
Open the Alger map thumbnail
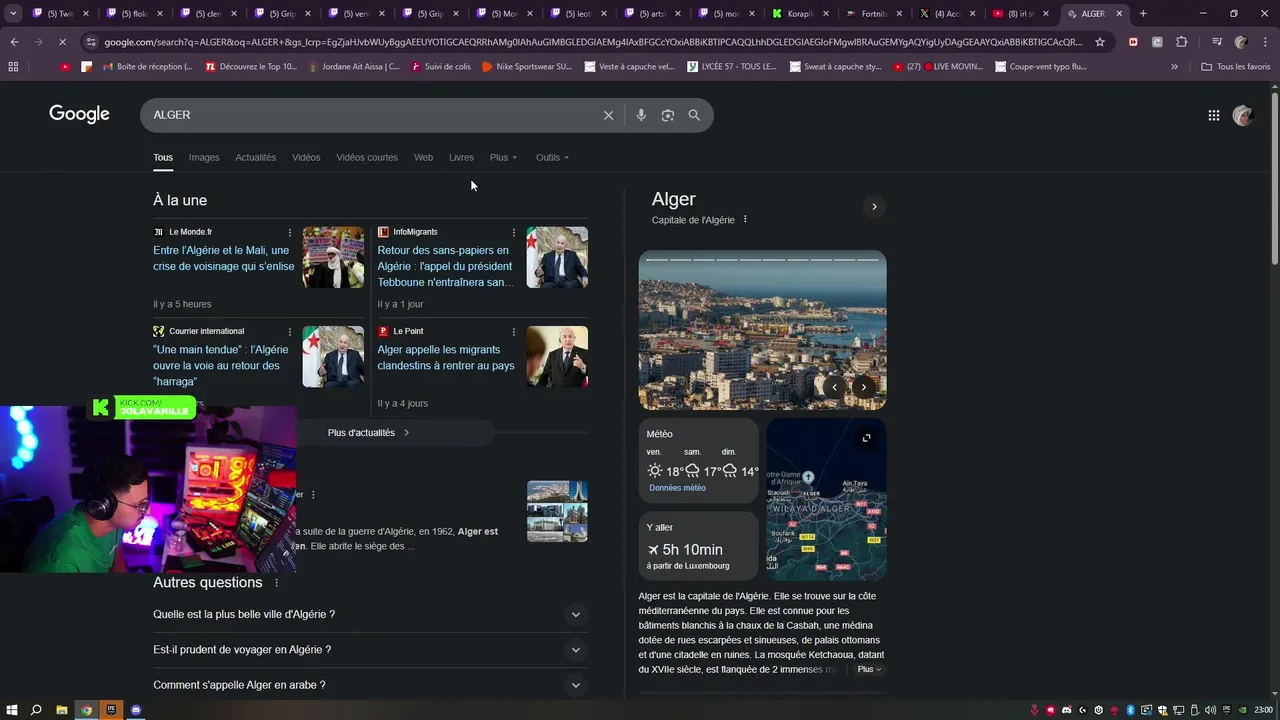pyautogui.click(x=826, y=499)
